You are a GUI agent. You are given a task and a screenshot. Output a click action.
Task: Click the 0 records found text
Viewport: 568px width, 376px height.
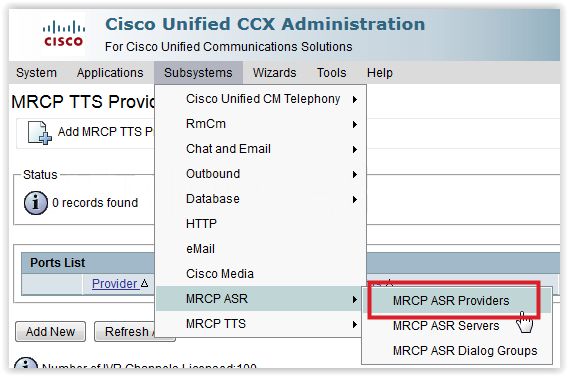click(95, 203)
